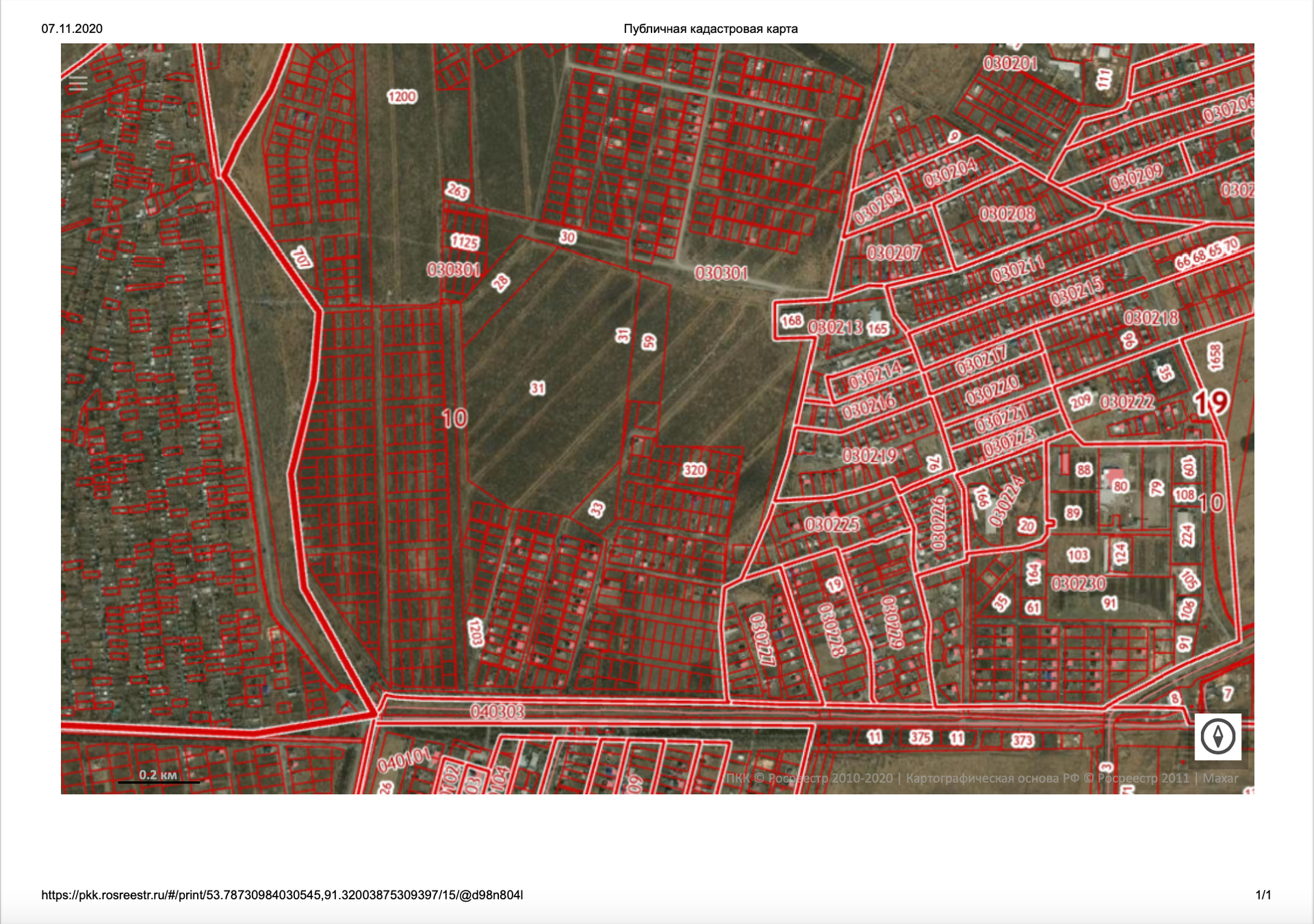The image size is (1314, 924).
Task: Click the 0.2 км scale bar
Action: tap(158, 776)
